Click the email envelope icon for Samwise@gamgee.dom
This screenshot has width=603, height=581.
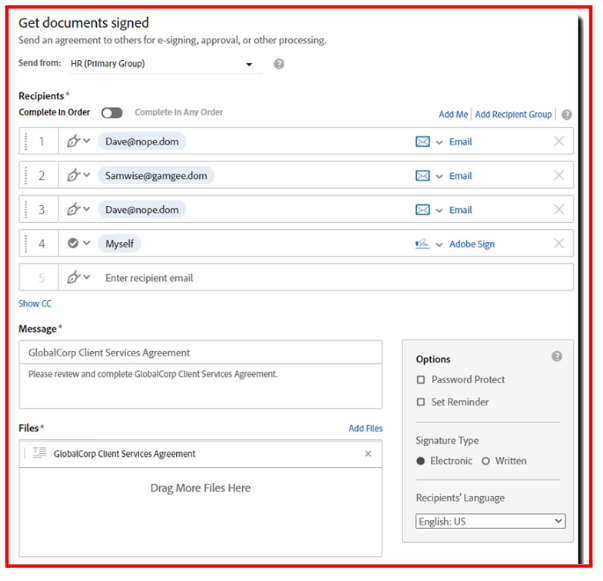click(422, 176)
